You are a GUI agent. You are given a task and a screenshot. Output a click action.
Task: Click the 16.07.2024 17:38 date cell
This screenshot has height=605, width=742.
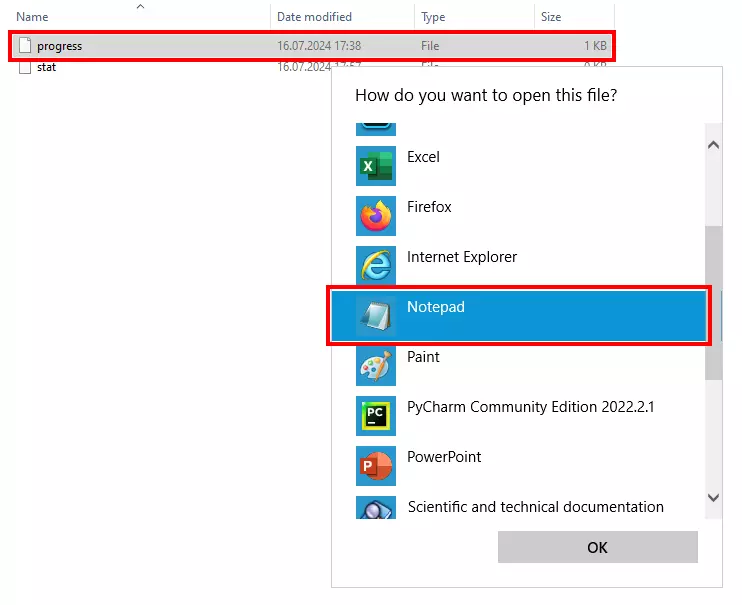click(x=319, y=46)
